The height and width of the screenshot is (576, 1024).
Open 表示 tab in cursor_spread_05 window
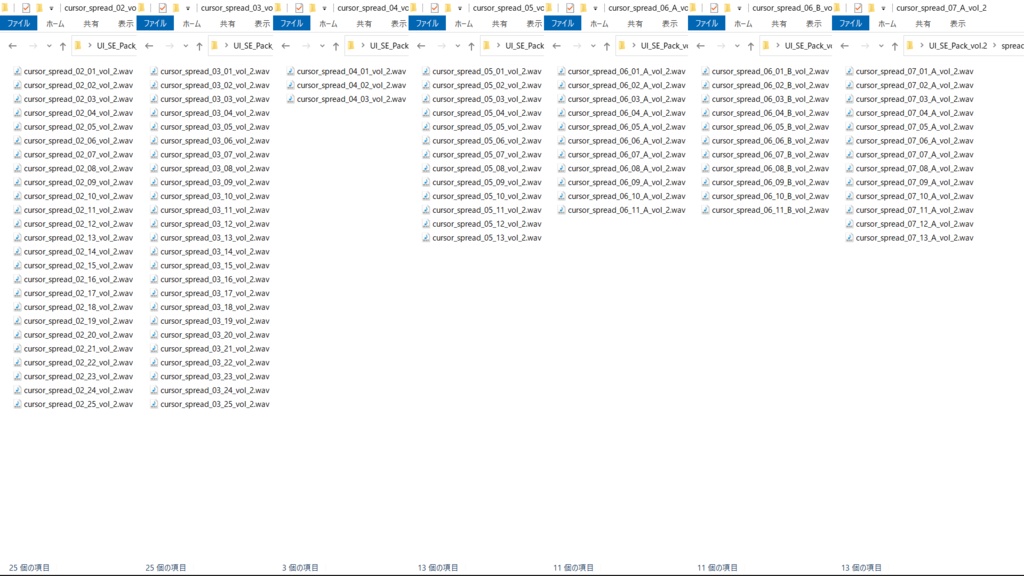[x=534, y=24]
